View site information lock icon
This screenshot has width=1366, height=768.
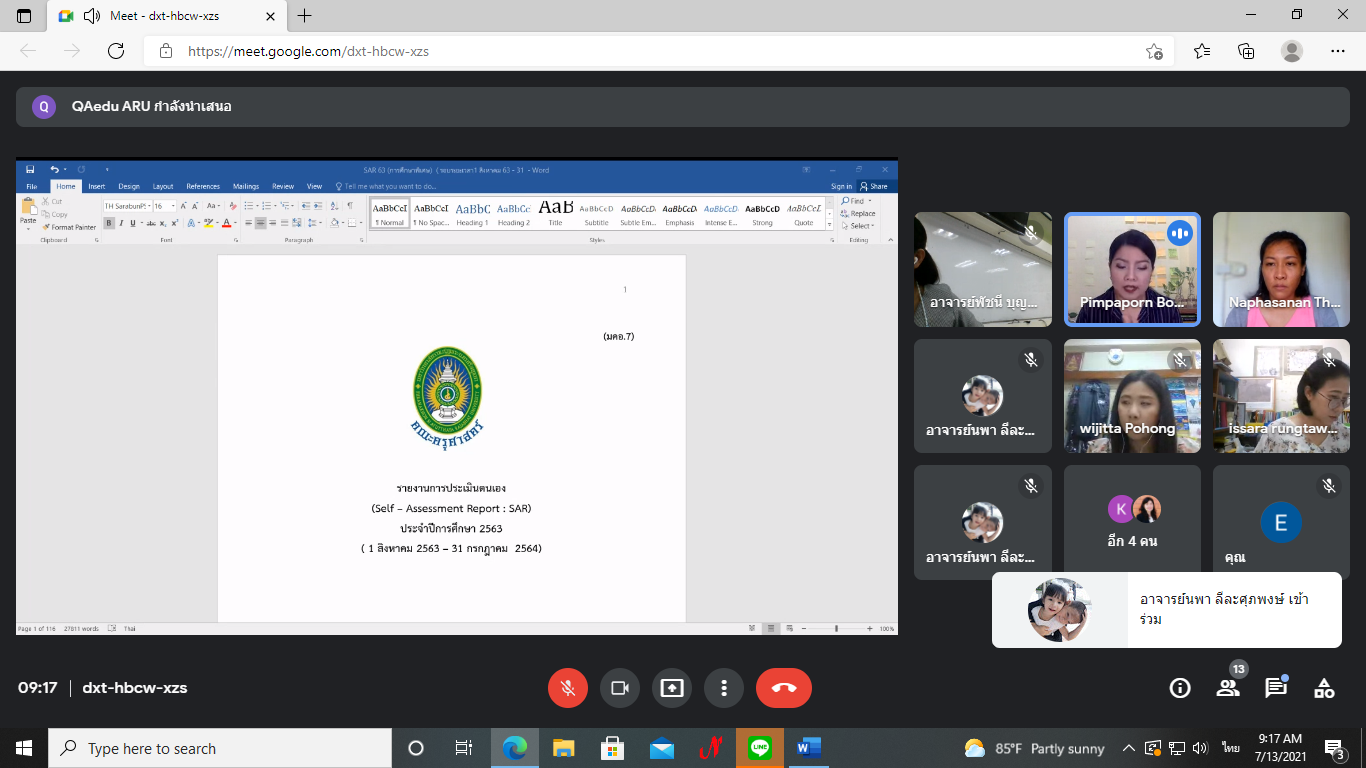click(x=166, y=51)
